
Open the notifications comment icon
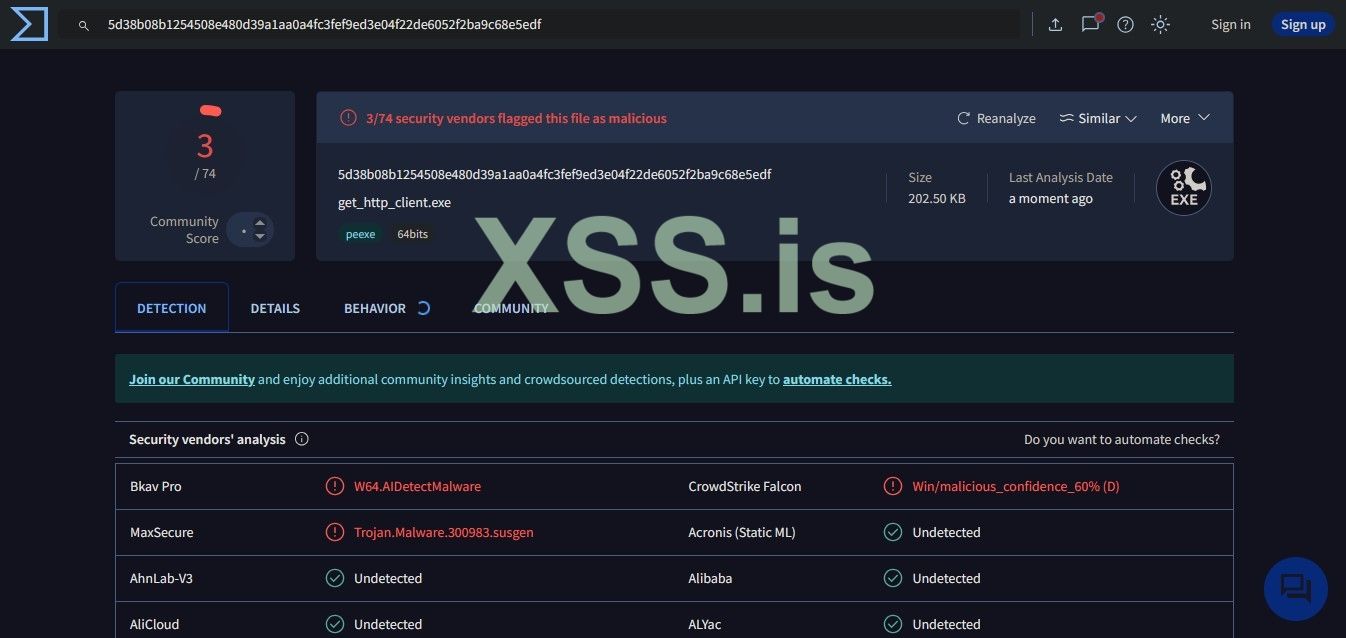coord(1090,24)
